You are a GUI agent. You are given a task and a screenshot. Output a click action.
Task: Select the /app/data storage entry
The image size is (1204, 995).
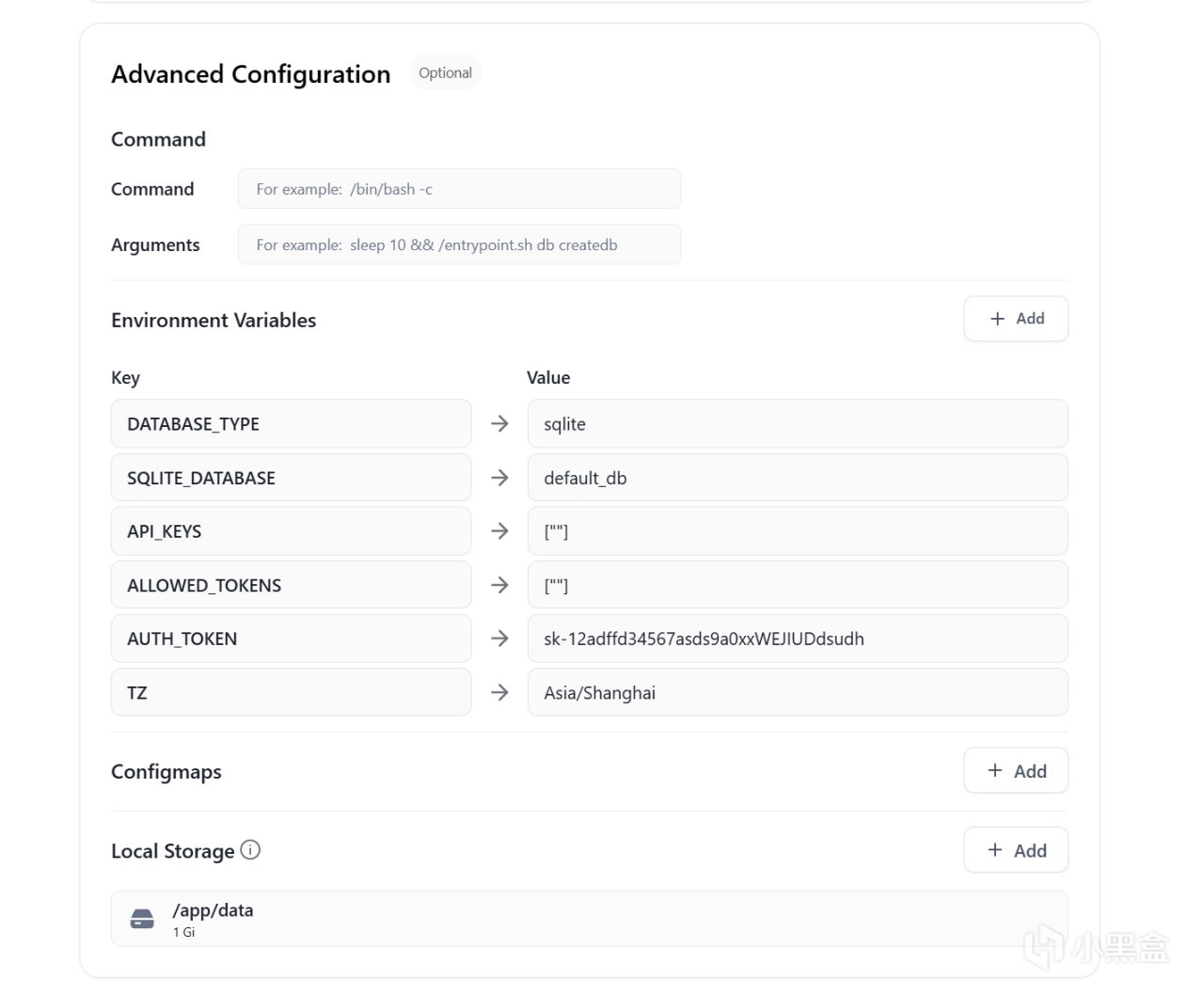pos(589,919)
